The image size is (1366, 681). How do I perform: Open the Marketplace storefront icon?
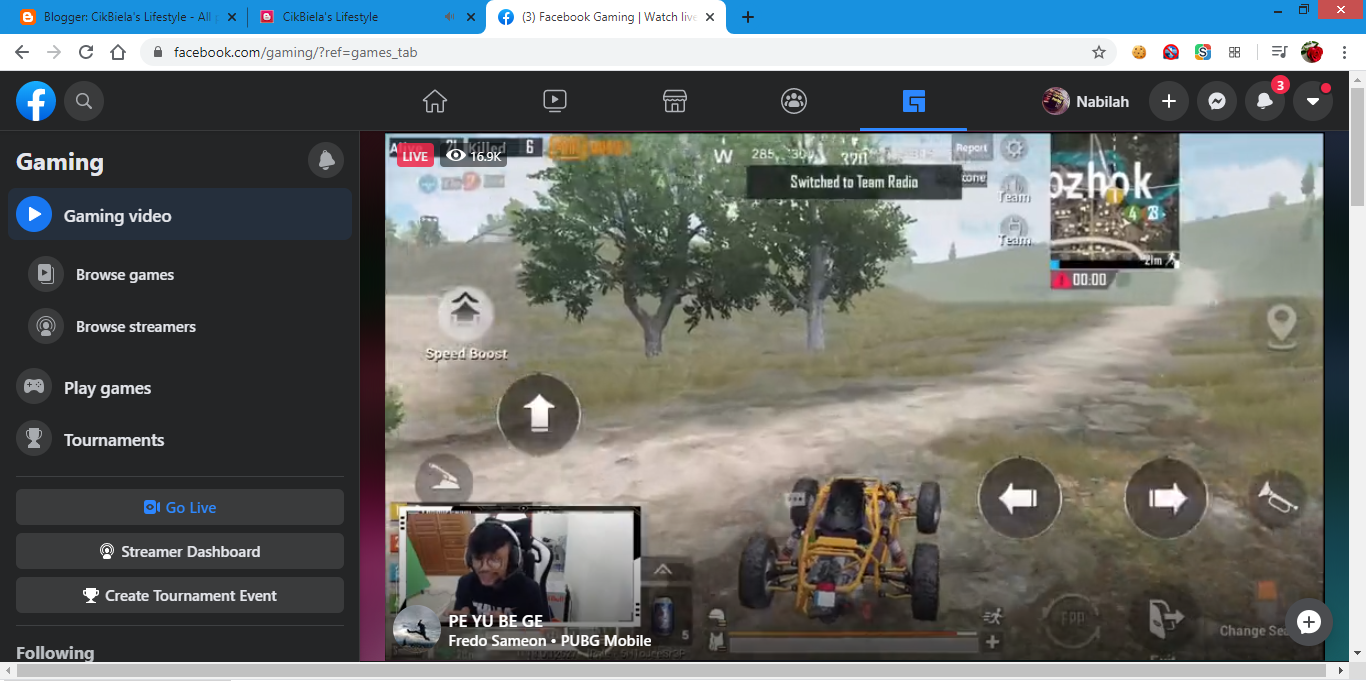(675, 101)
